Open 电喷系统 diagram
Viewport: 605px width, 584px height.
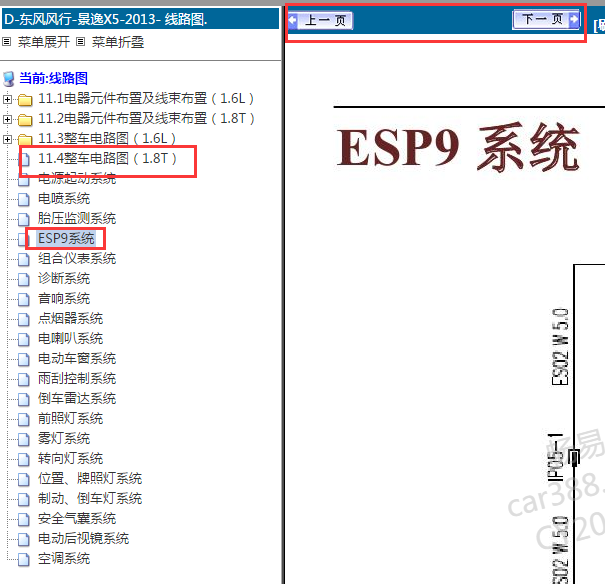pos(64,199)
